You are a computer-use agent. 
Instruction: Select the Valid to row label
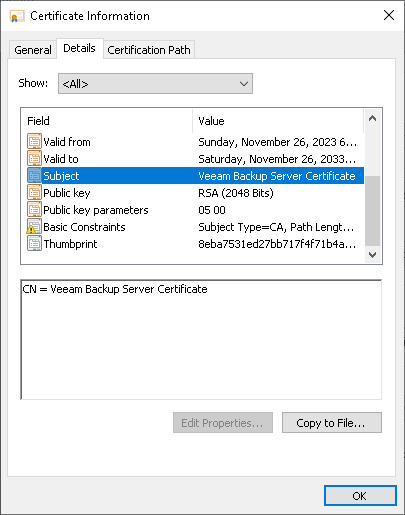click(x=61, y=159)
